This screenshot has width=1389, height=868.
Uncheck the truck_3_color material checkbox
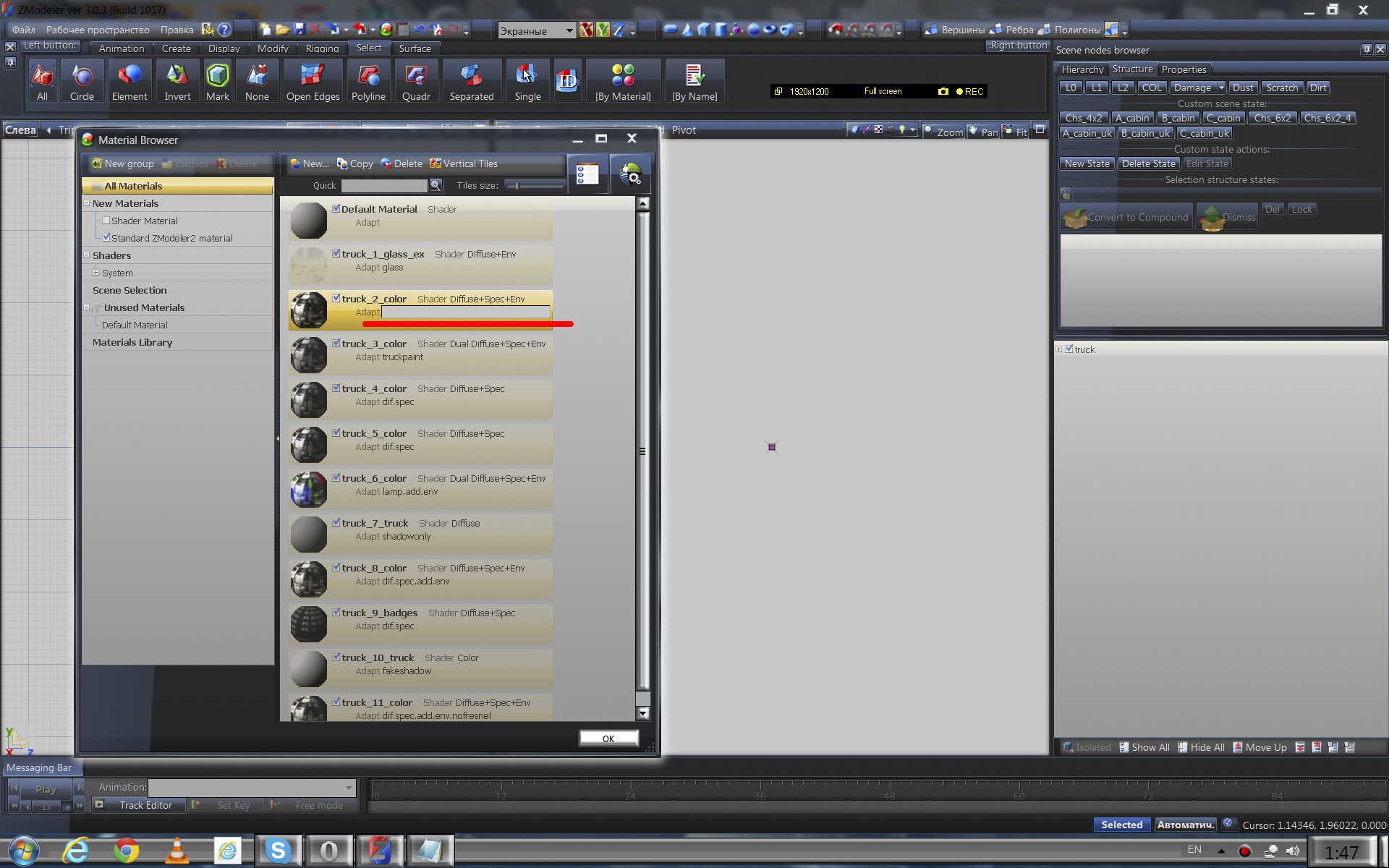[336, 344]
